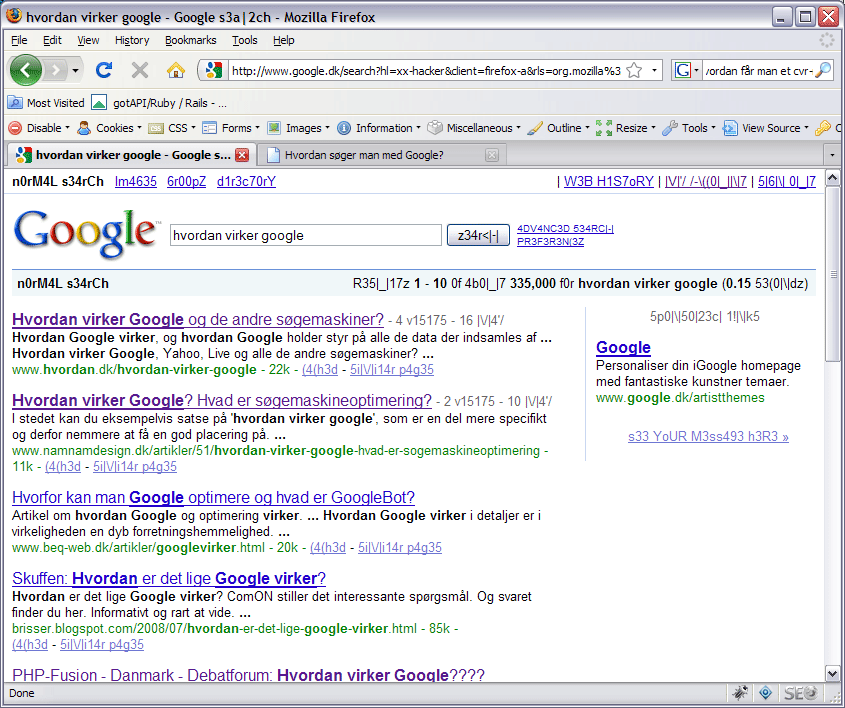
Task: Open the list all tabs dropdown
Action: (x=832, y=155)
